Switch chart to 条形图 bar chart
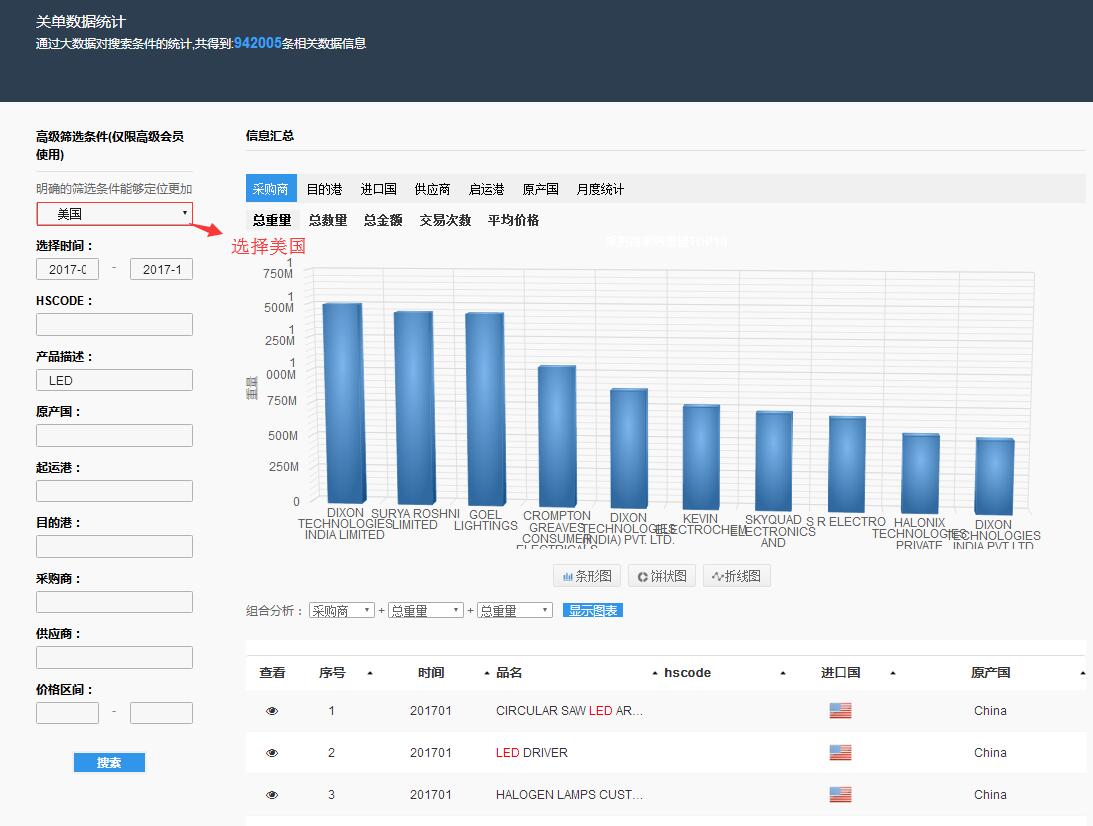 pos(587,576)
